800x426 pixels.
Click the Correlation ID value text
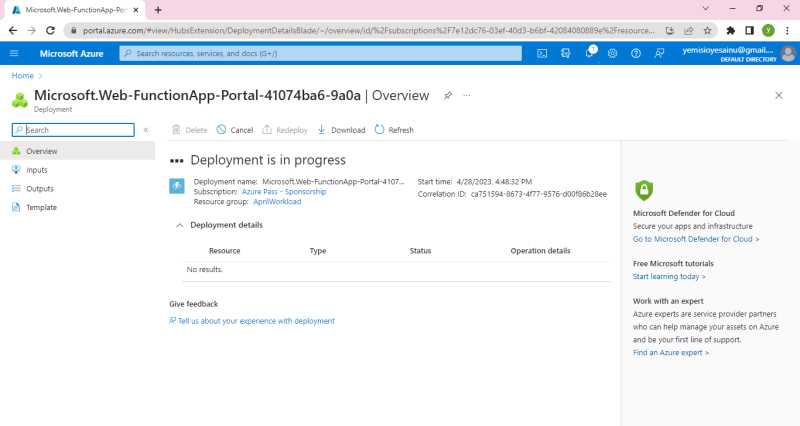[539, 194]
